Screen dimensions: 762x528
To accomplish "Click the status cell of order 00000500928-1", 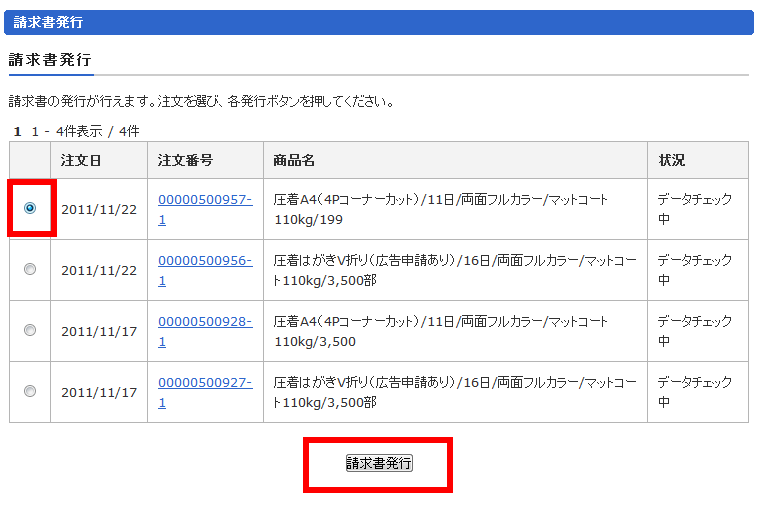I will coord(695,331).
